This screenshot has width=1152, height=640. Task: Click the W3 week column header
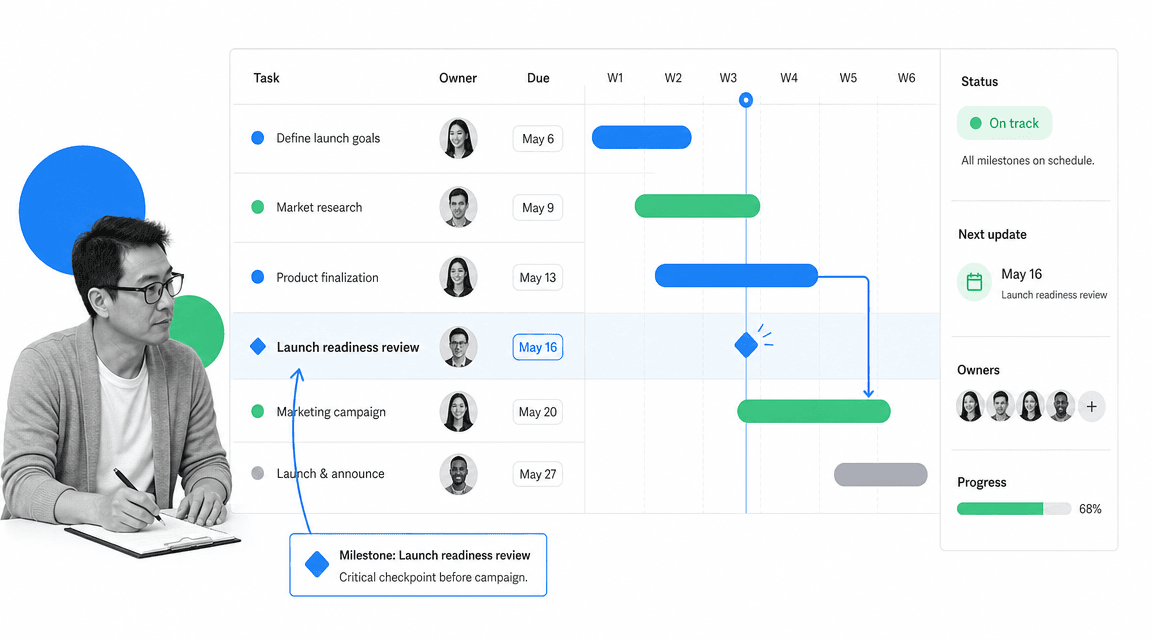(x=728, y=78)
